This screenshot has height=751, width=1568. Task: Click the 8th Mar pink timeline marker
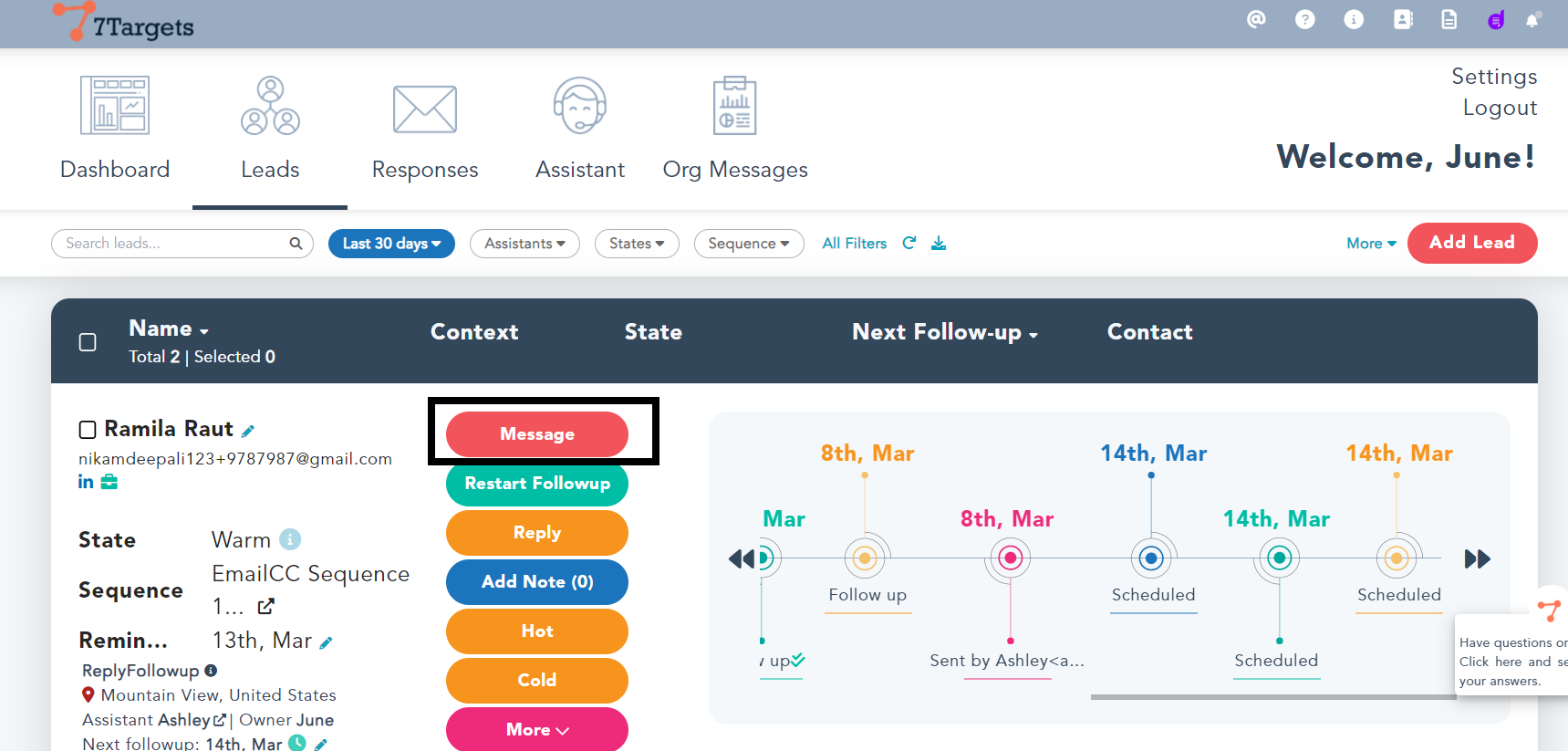[1010, 558]
